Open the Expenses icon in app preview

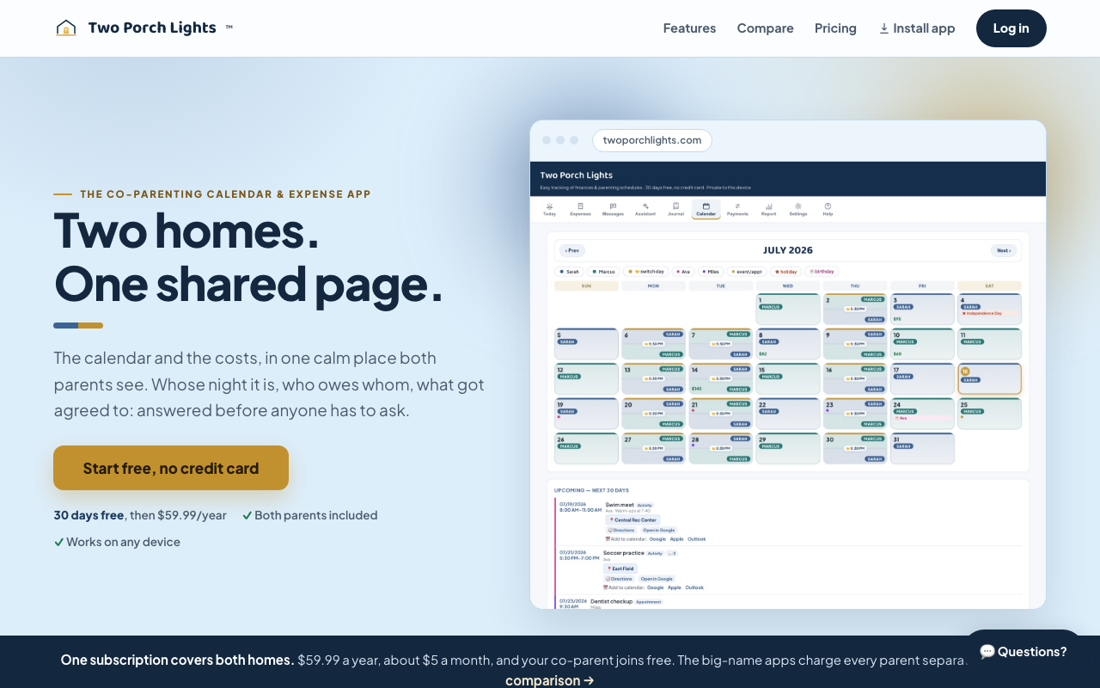coord(580,206)
